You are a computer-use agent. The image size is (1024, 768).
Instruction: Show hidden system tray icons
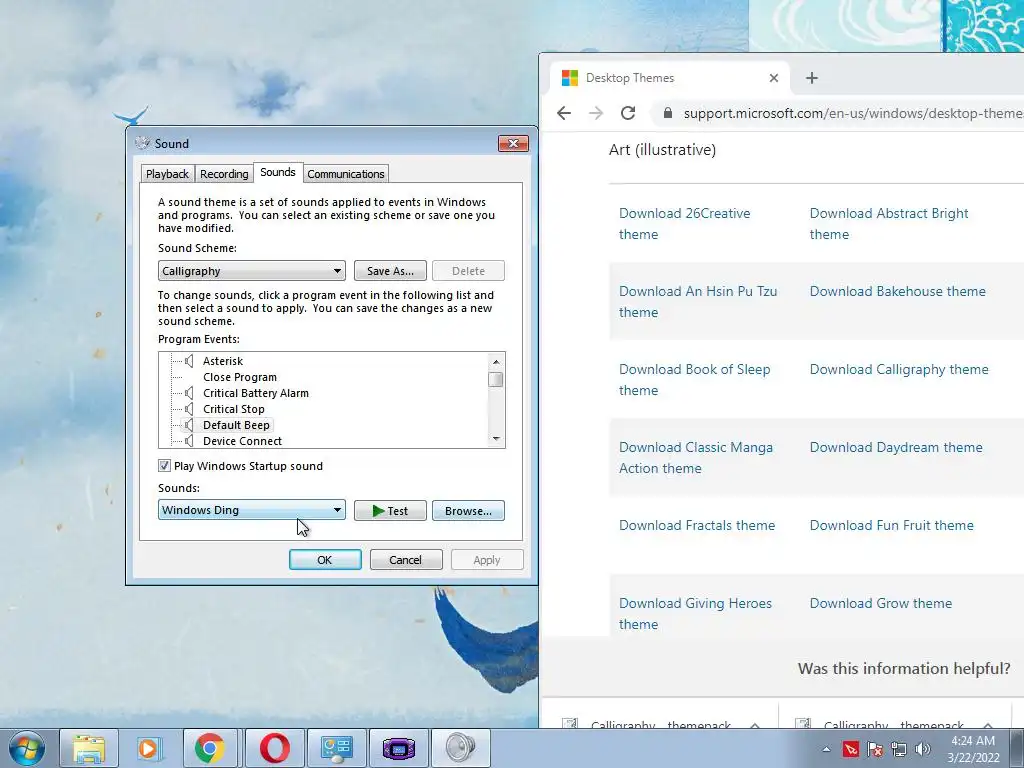point(827,749)
